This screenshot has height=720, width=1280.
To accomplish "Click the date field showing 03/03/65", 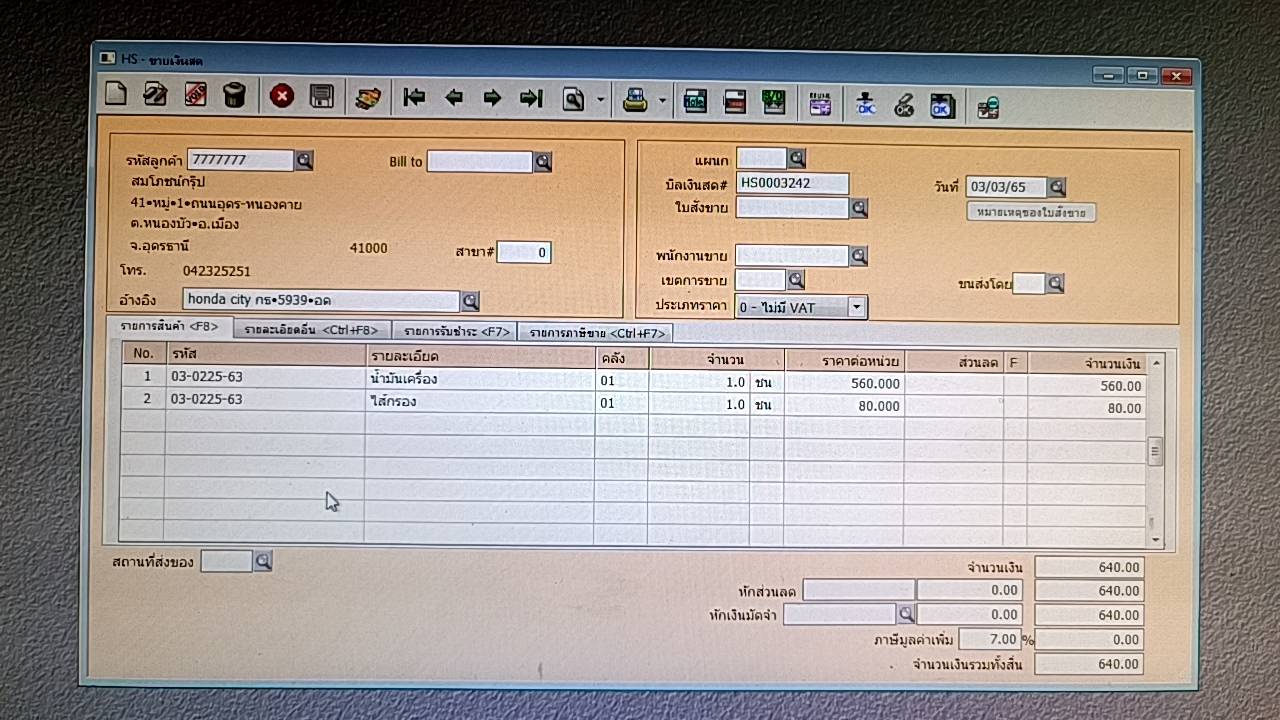I will 1006,187.
